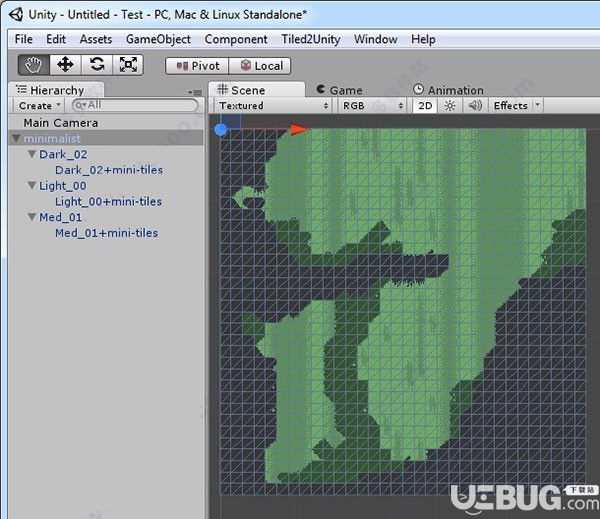Open the Assets menu
Viewport: 600px width, 519px height.
pyautogui.click(x=96, y=39)
